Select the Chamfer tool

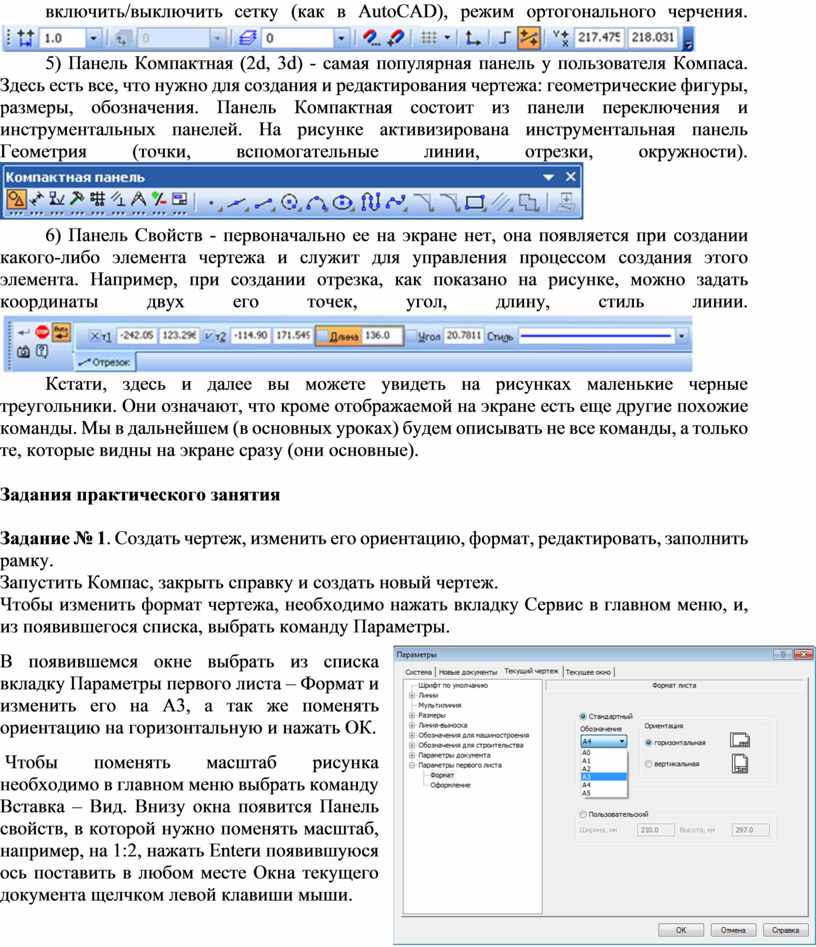tap(424, 203)
